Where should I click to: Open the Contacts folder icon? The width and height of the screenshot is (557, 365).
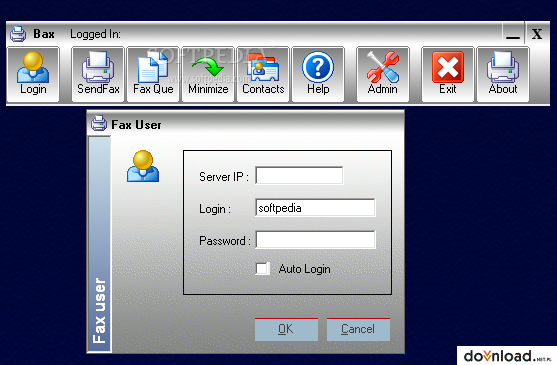point(263,67)
